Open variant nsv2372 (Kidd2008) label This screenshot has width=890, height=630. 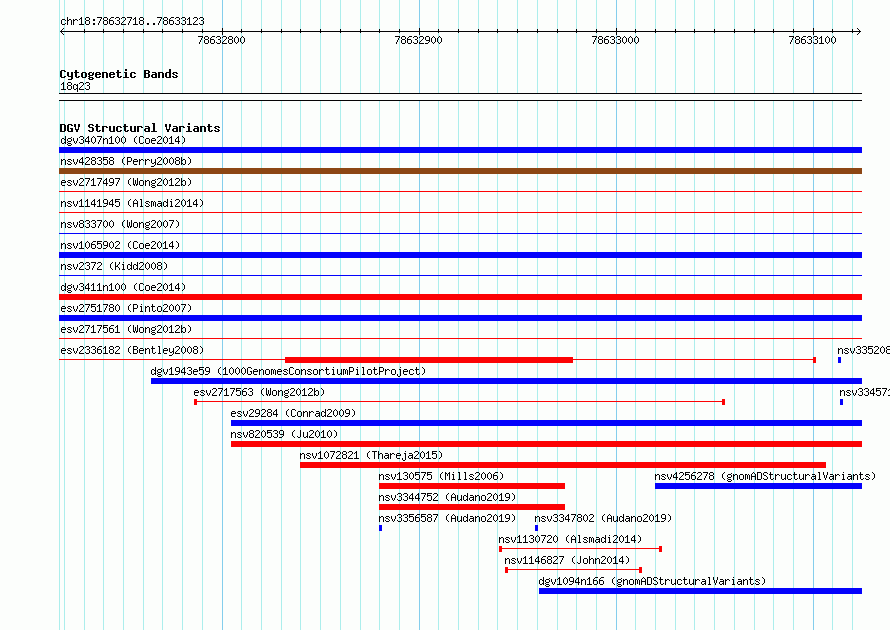114,266
